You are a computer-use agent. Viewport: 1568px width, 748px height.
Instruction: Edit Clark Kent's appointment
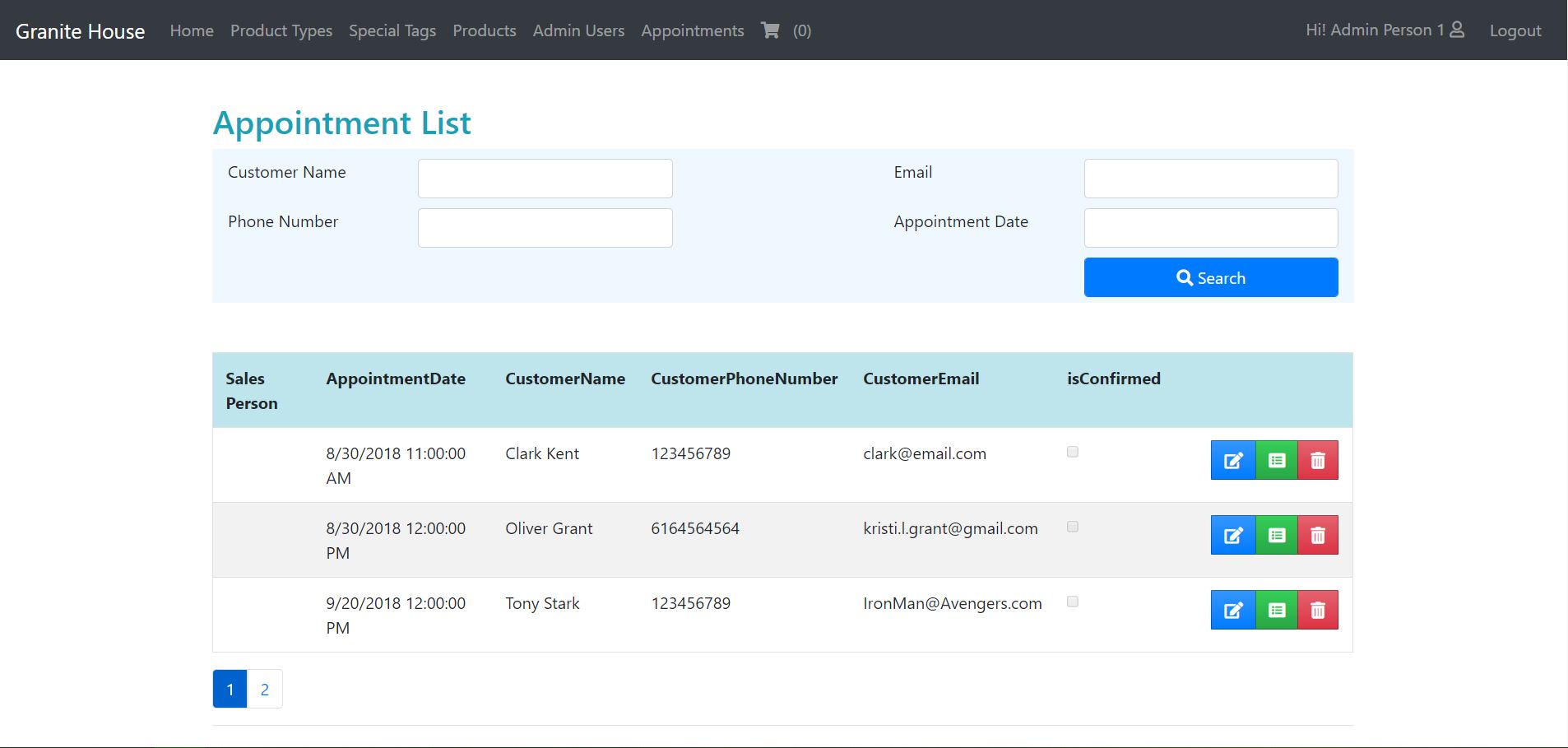(x=1232, y=460)
